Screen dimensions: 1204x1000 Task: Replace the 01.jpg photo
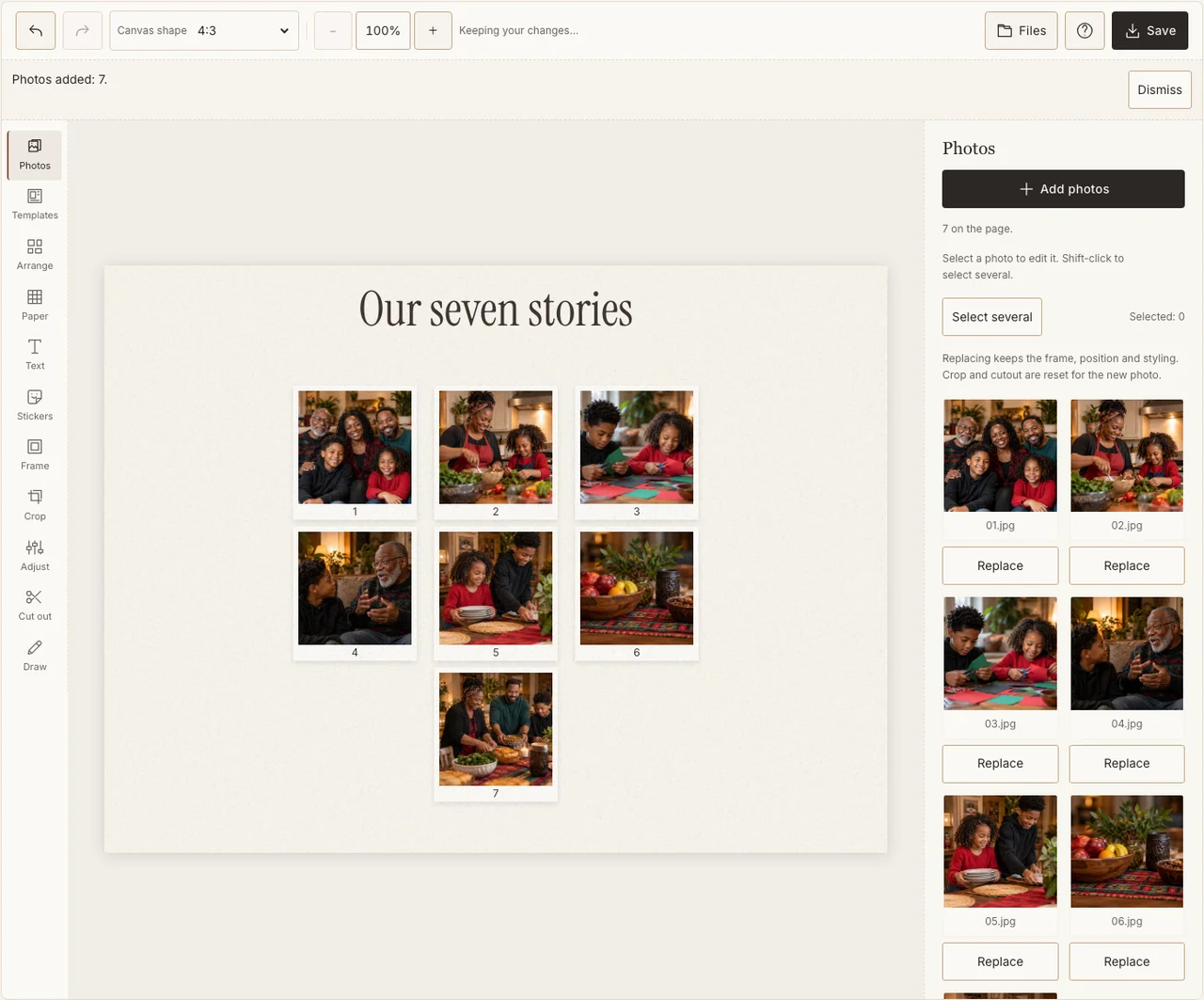coord(1000,566)
